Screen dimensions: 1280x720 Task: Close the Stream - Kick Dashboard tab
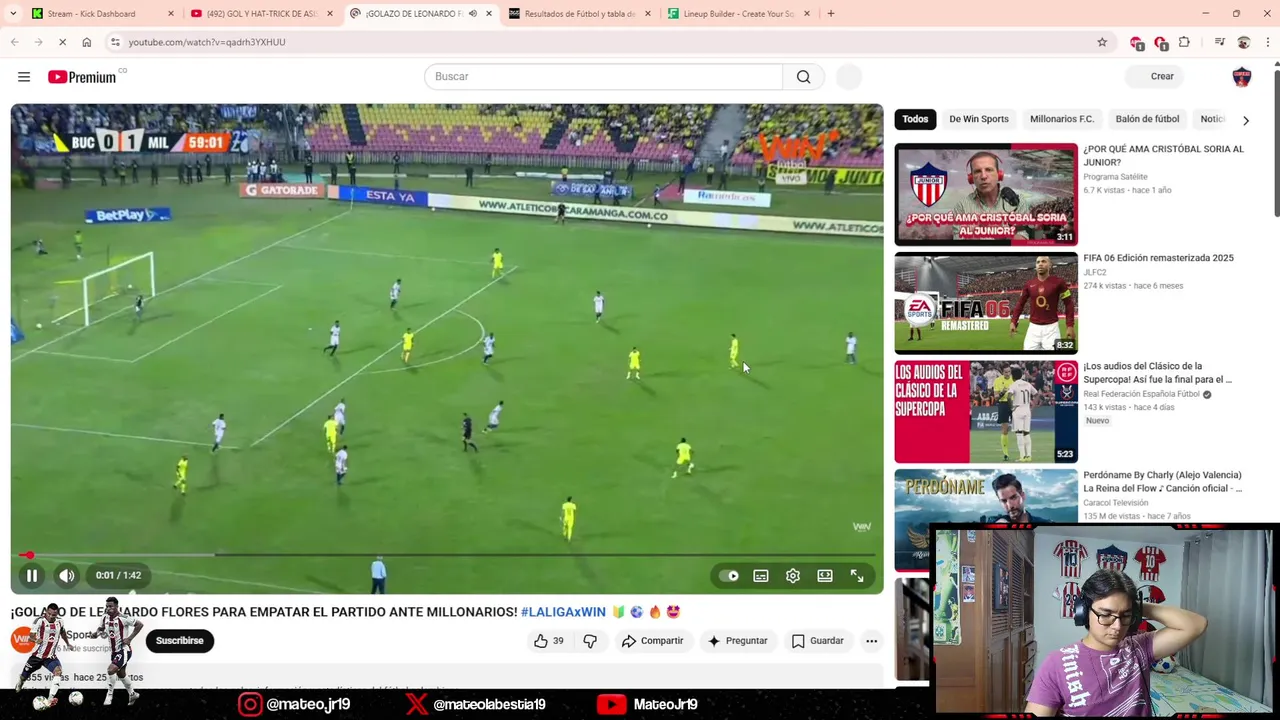[x=171, y=14]
